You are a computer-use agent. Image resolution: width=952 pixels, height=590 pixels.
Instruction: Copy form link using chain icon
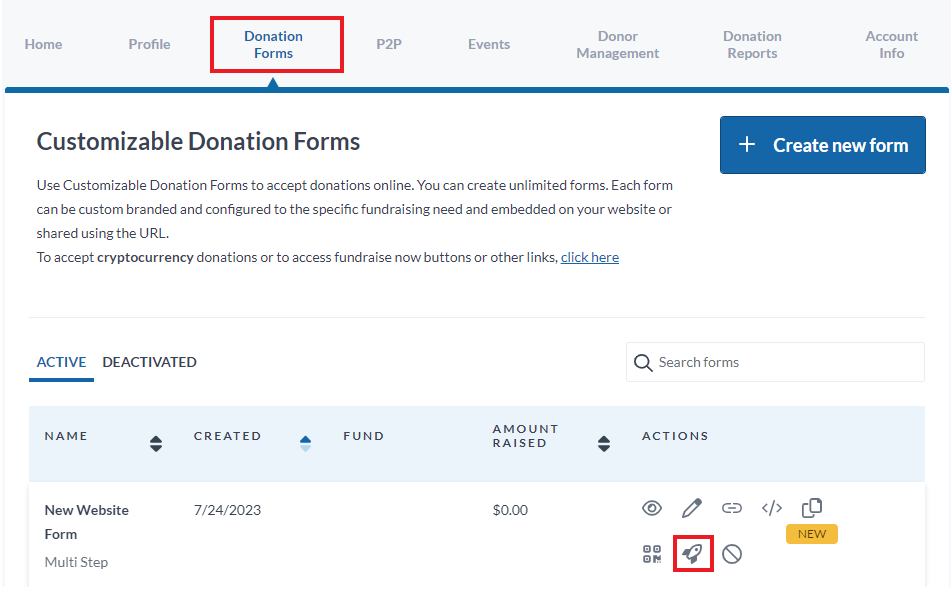point(732,508)
